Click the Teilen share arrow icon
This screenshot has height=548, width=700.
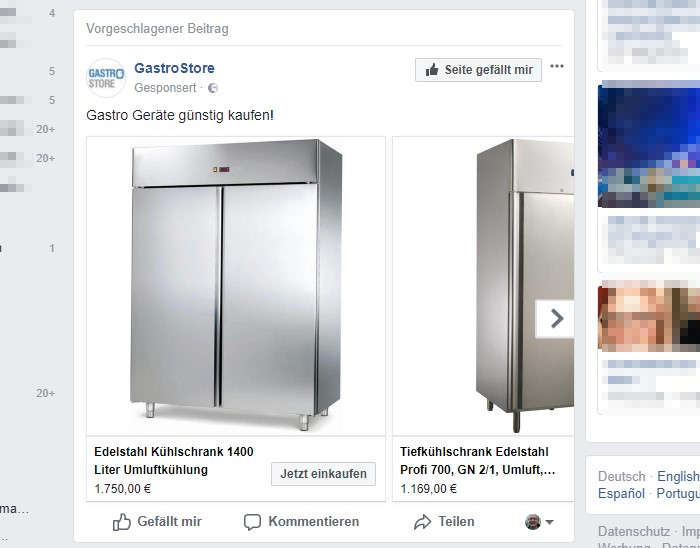422,522
